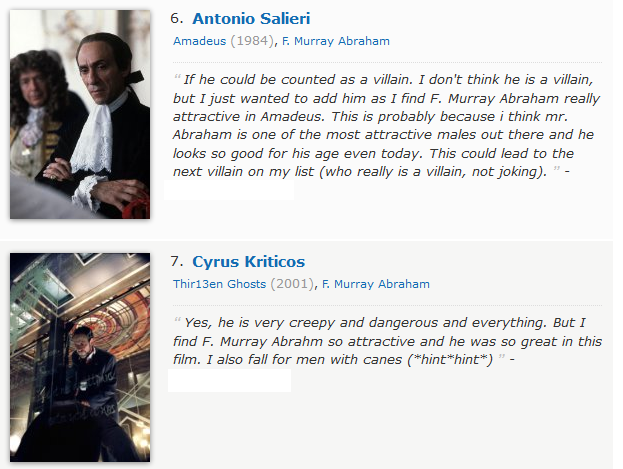Screen dimensions: 623x469
Task: Click the Amadeus movie link
Action: tap(199, 41)
